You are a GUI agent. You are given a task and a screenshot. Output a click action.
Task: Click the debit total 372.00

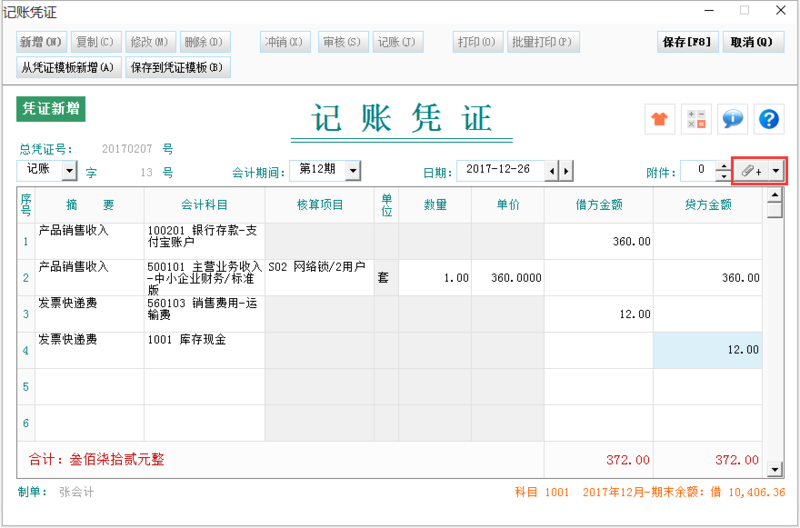point(628,460)
